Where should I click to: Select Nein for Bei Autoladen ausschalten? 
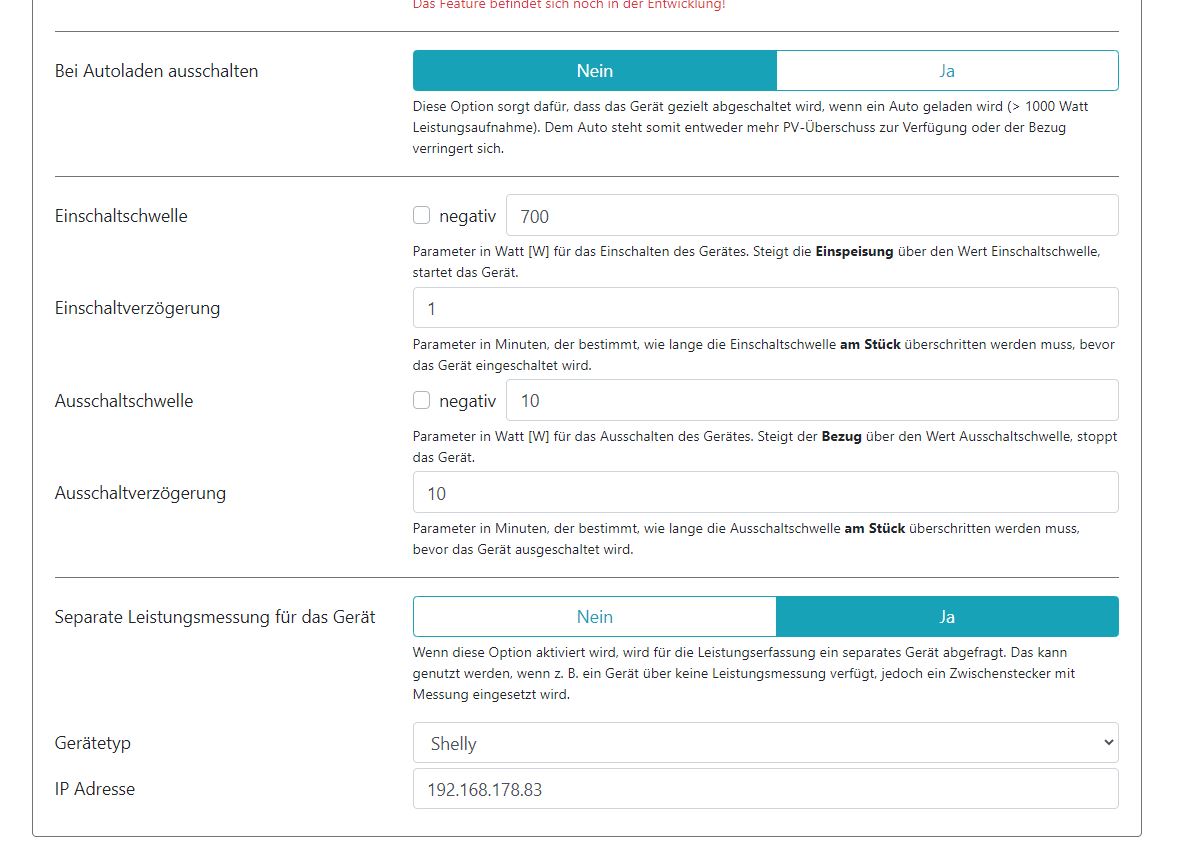click(594, 71)
